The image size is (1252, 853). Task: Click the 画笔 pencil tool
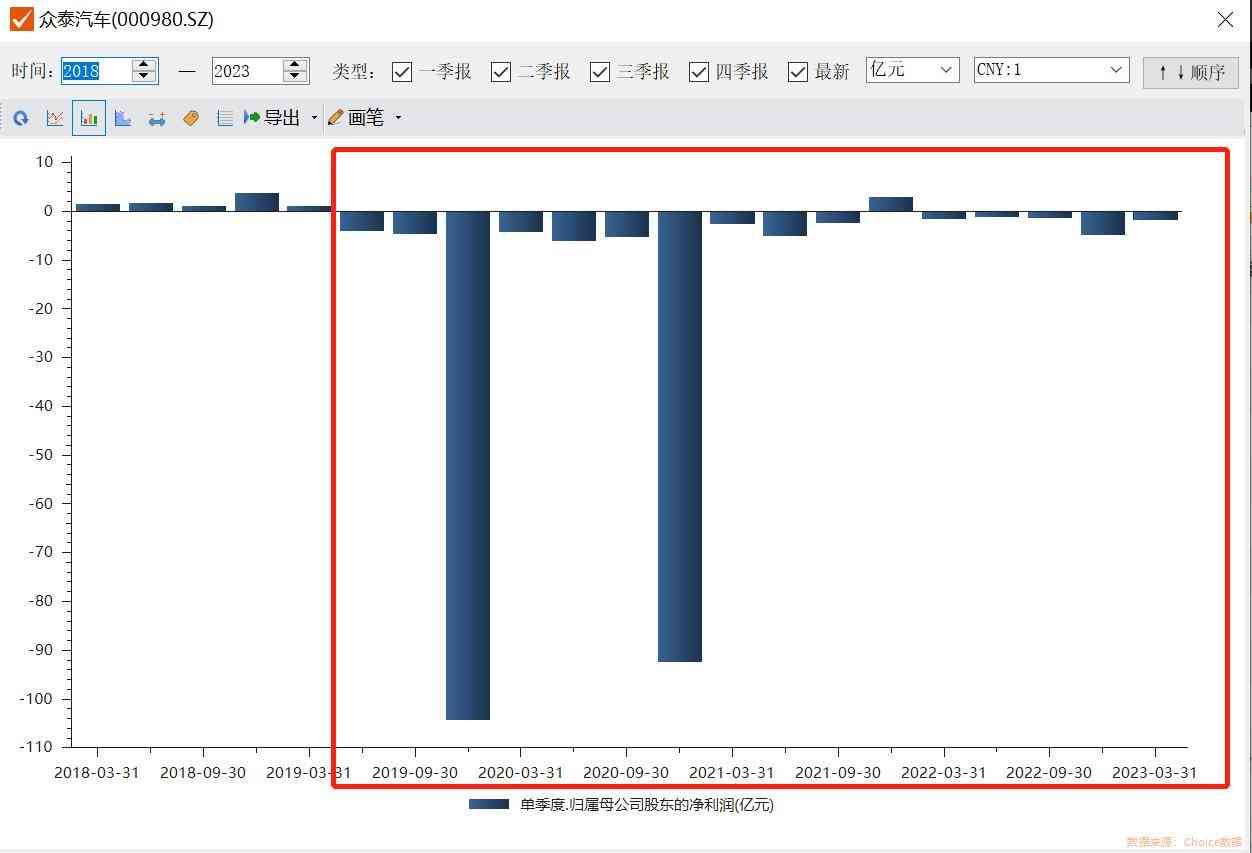pyautogui.click(x=356, y=118)
